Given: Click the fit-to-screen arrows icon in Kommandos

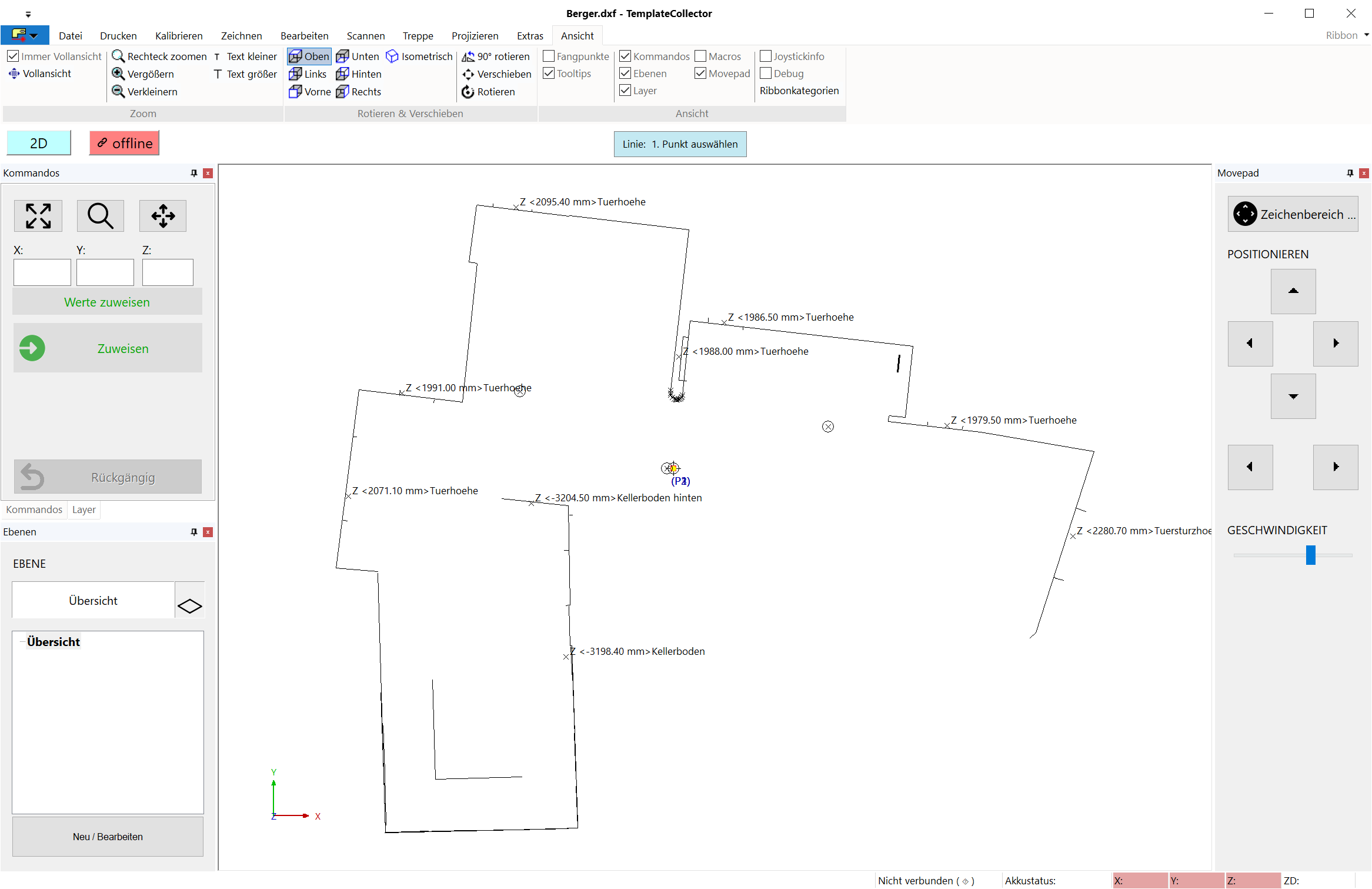Looking at the screenshot, I should 38,216.
